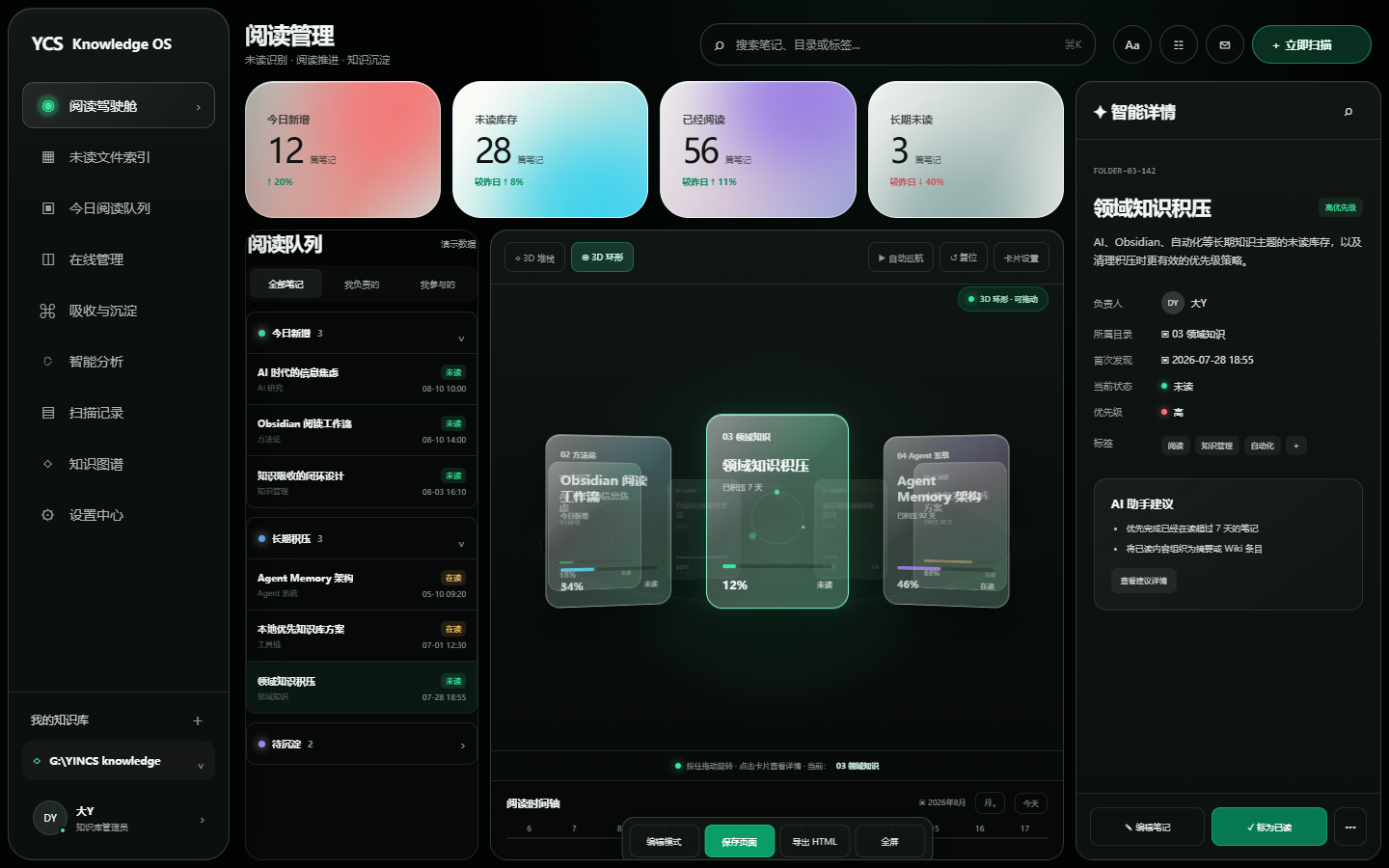Click the search notes input field
Image resolution: width=1389 pixels, height=868 pixels.
point(898,44)
